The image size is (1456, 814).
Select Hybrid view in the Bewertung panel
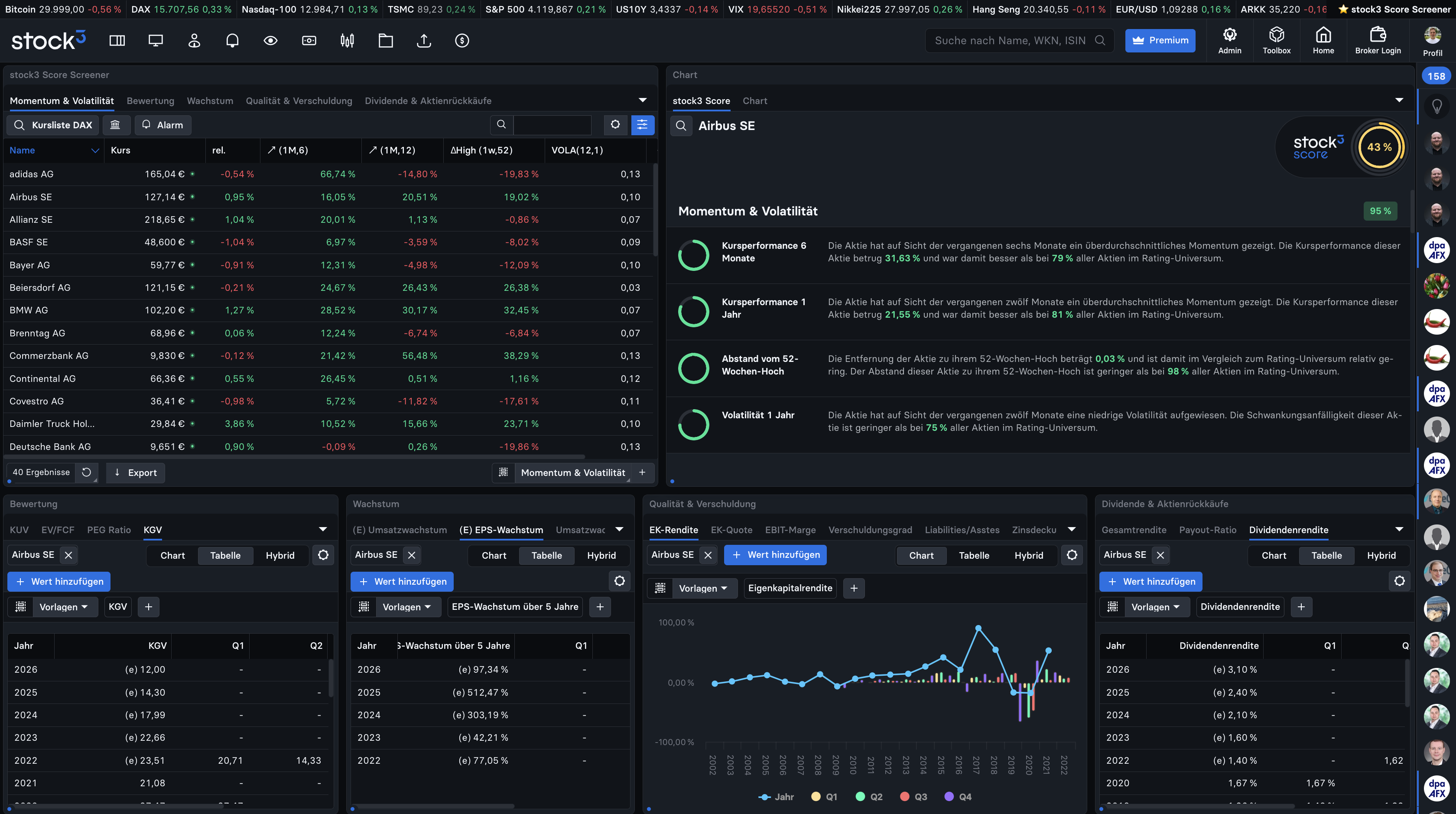(x=280, y=555)
